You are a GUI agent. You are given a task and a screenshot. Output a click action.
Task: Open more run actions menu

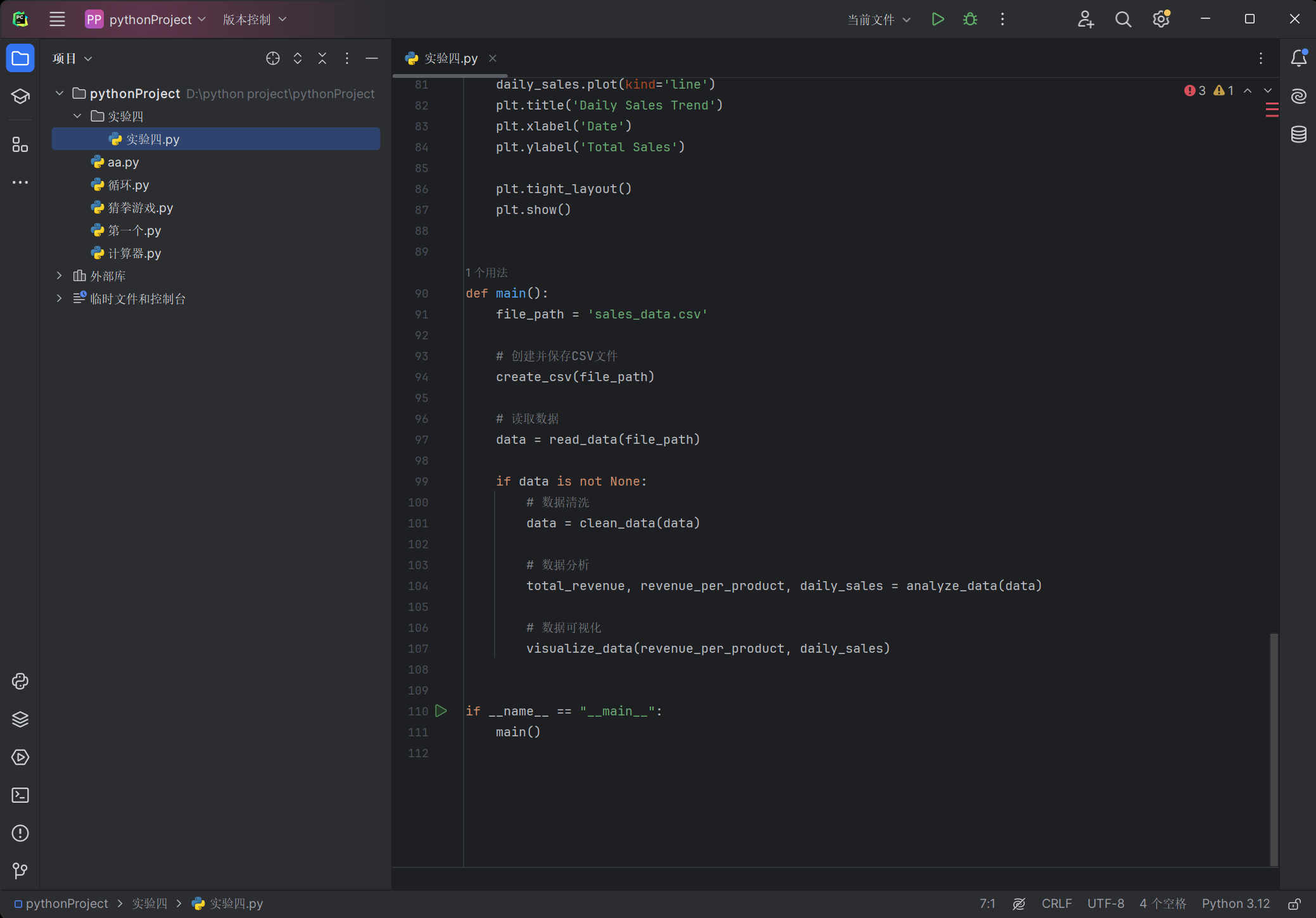click(x=1003, y=19)
